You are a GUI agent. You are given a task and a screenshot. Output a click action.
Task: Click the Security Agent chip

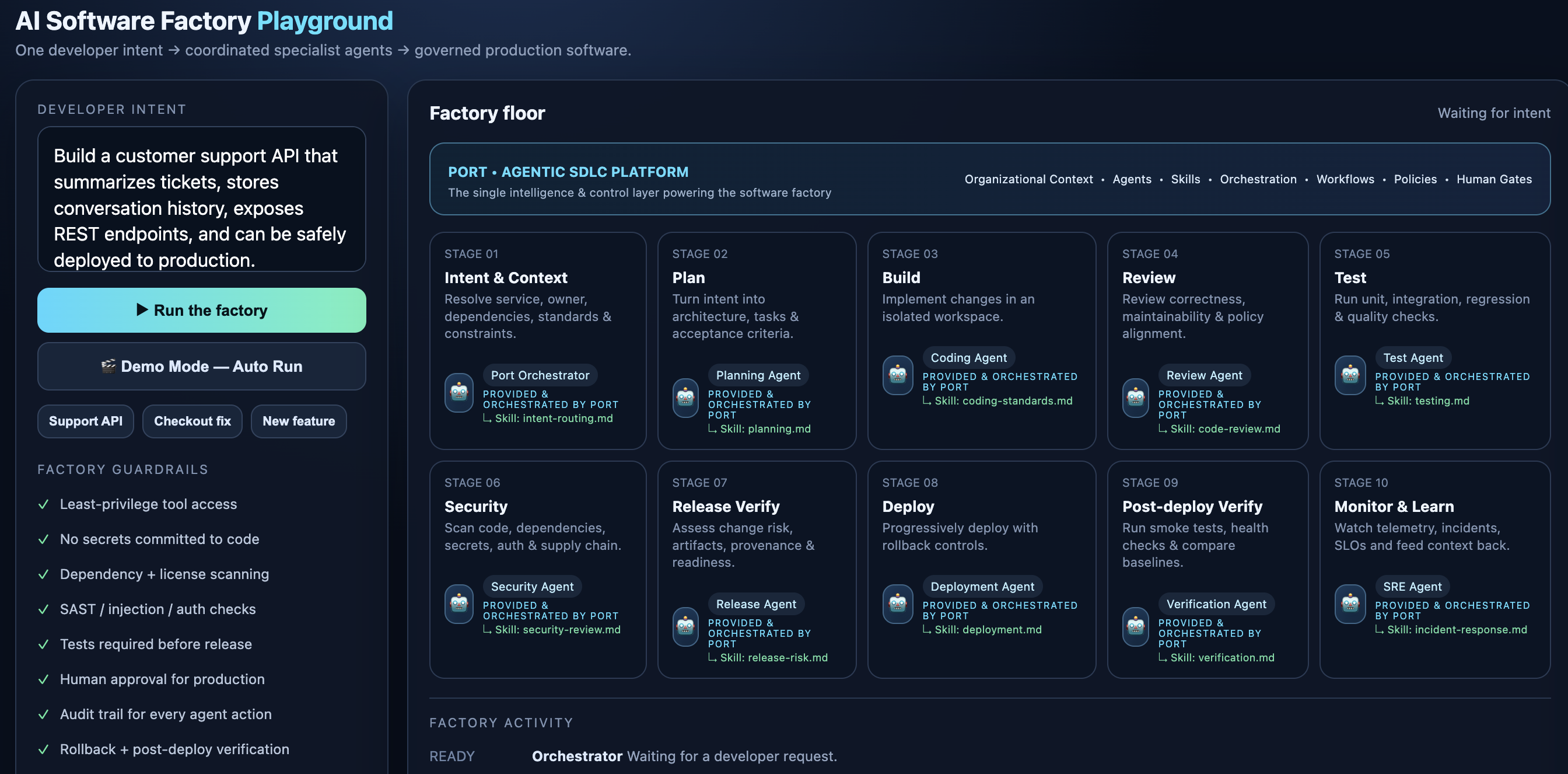(532, 587)
